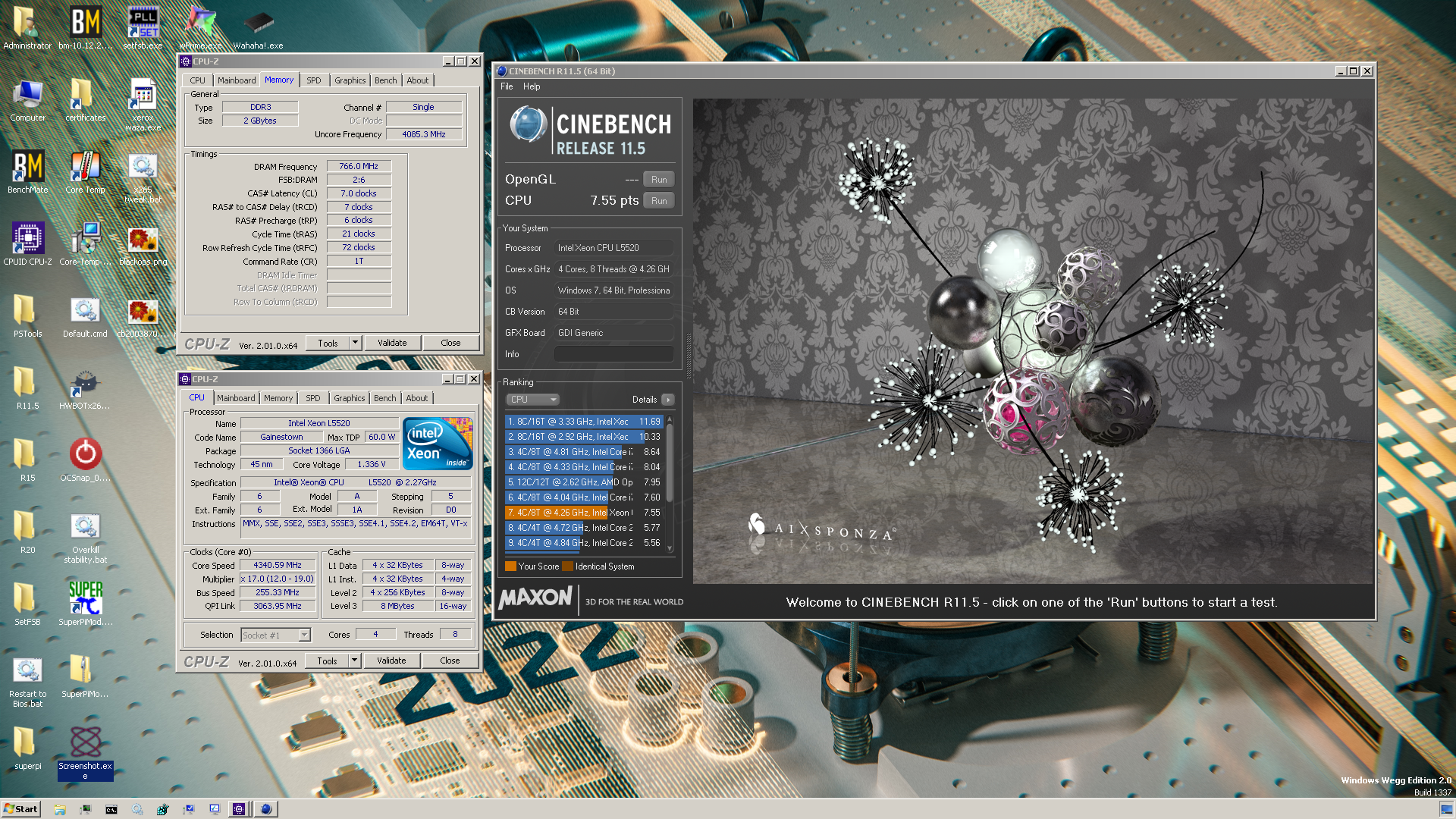
Task: Click the Core Speed 4340.59 MHz value
Action: 278,565
